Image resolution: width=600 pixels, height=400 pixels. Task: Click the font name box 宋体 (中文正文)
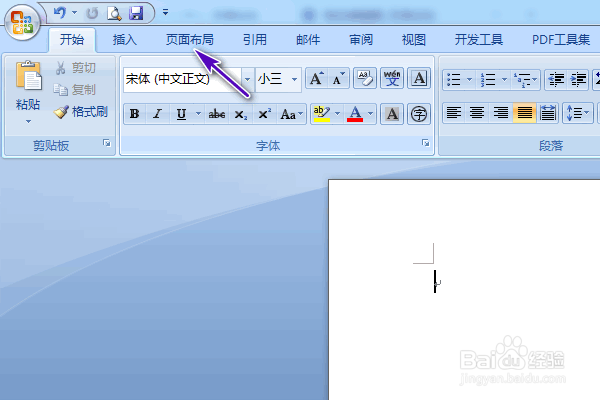coord(183,79)
